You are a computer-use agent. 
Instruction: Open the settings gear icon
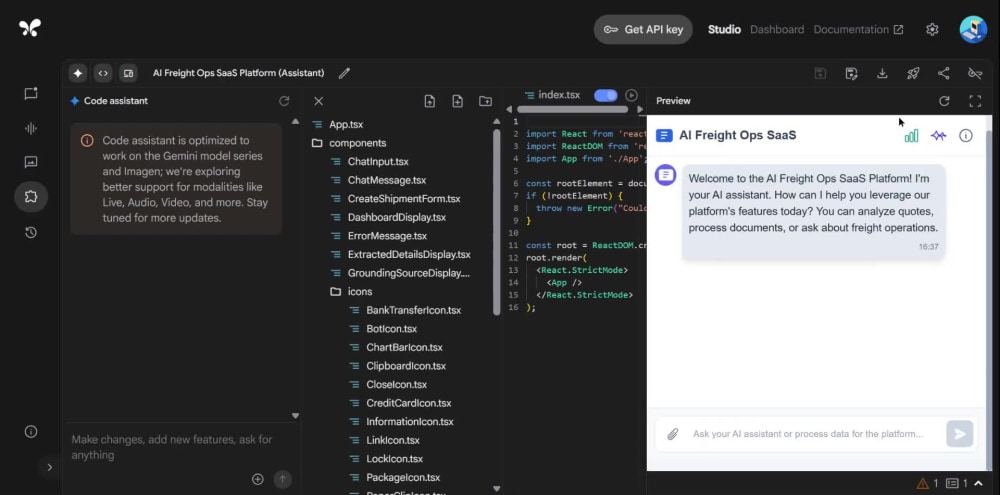[x=932, y=29]
